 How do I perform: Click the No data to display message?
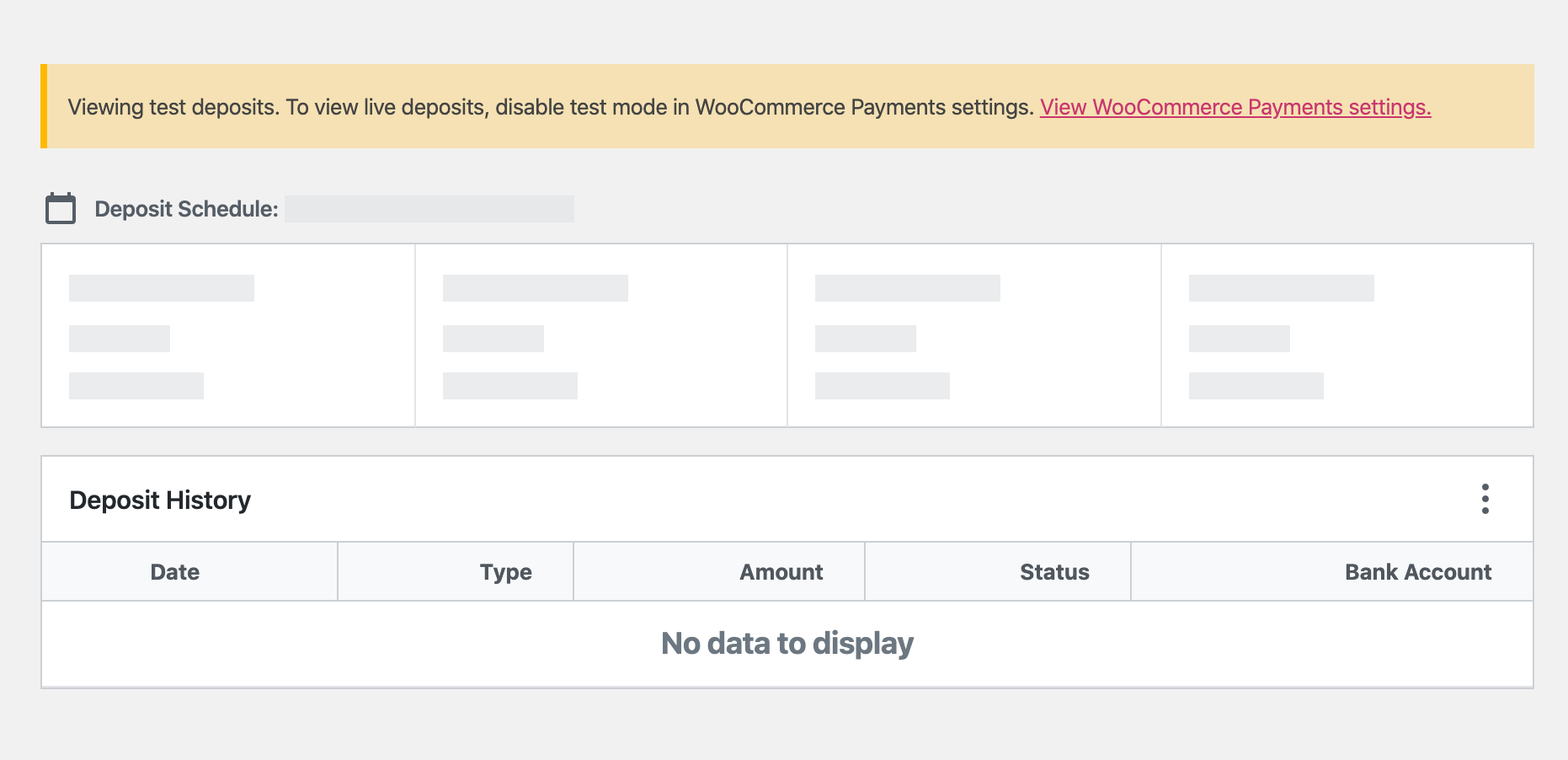point(787,643)
